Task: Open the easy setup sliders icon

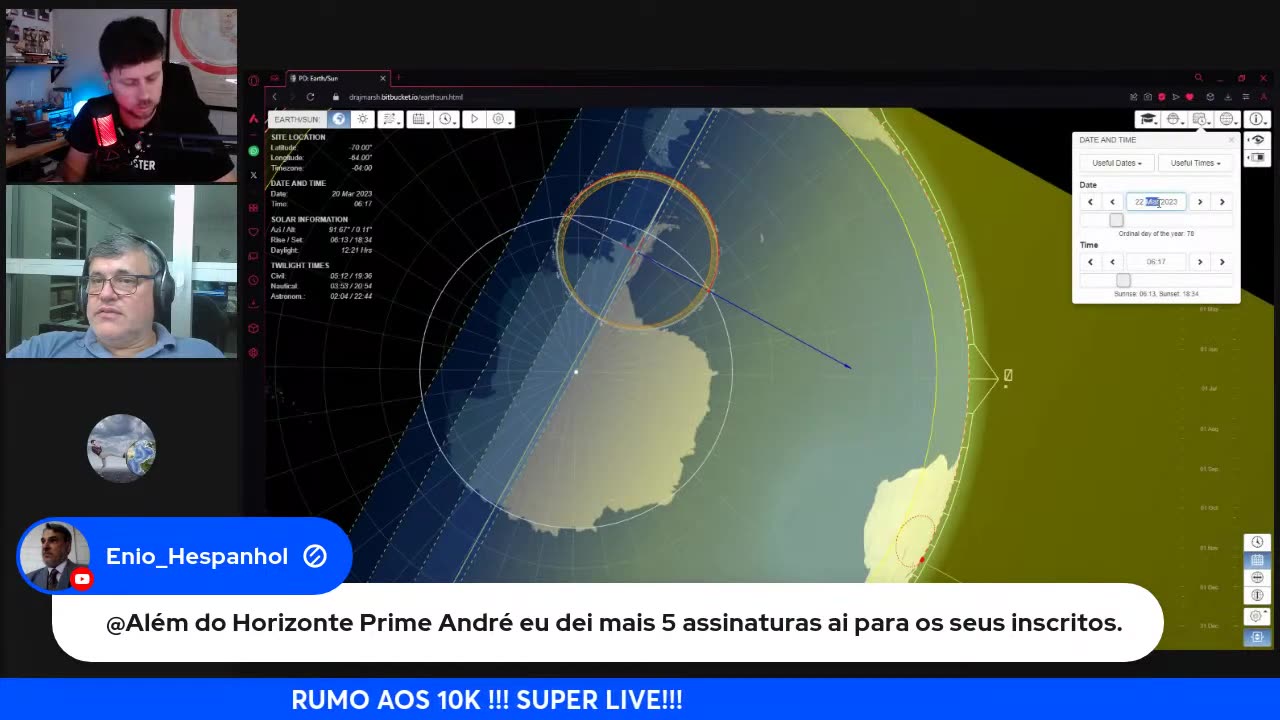Action: [x=1246, y=97]
